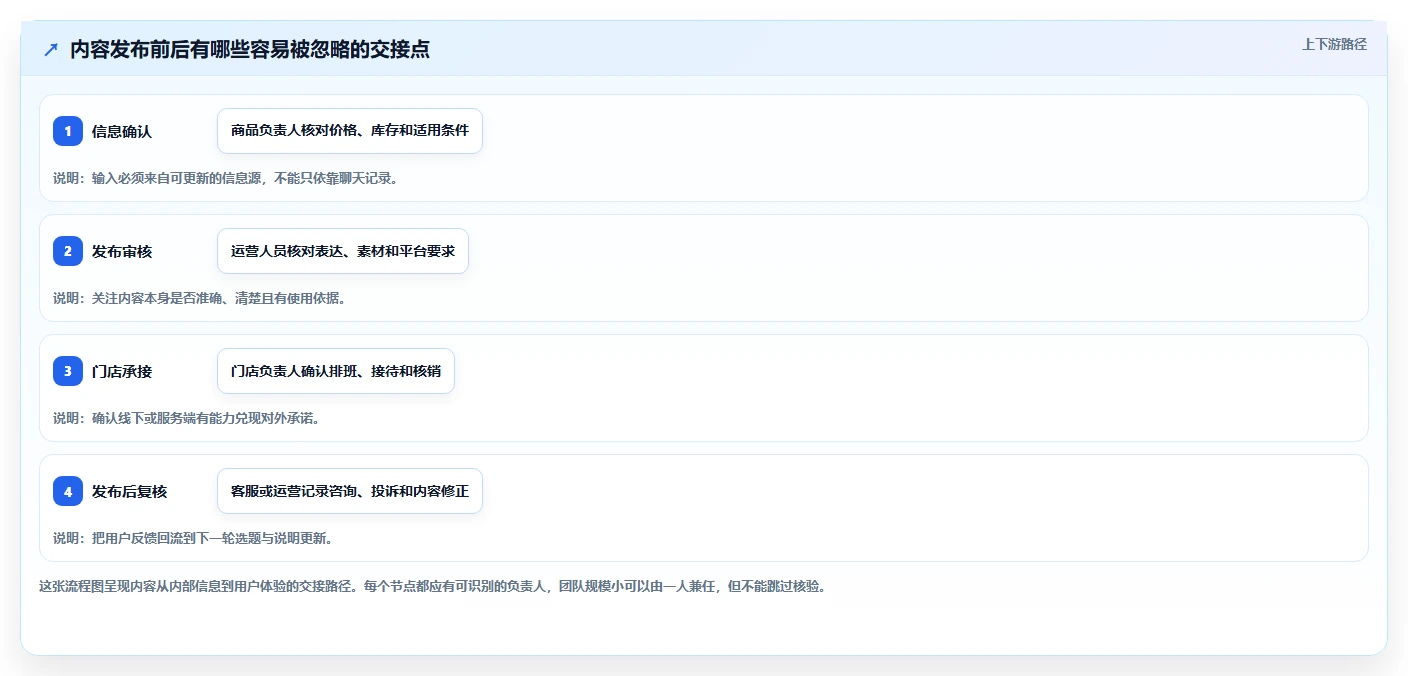Click the 运营人员核对表达、素材和平台要求 box
Screen dimensions: 1408x676
tap(343, 251)
